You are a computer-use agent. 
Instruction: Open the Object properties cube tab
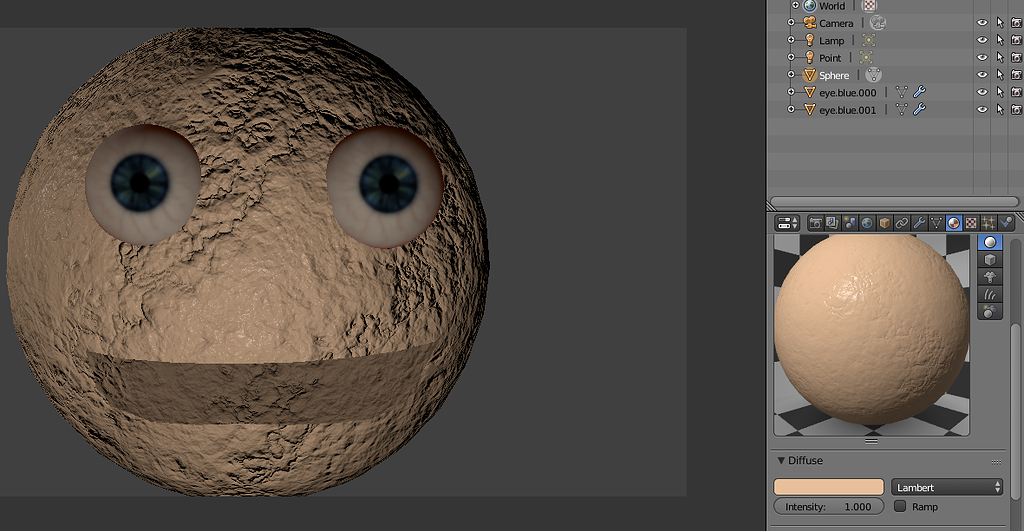click(884, 223)
